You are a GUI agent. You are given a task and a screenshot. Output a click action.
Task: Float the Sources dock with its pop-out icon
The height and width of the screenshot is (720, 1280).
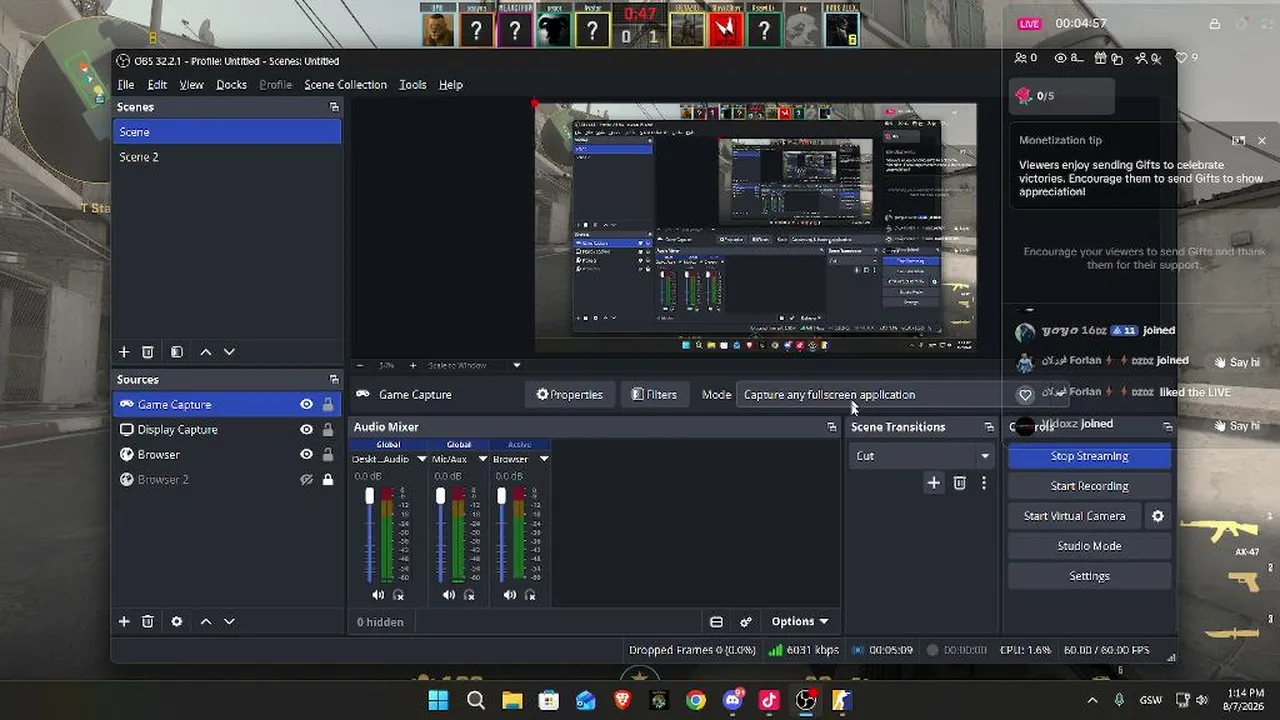coord(334,380)
